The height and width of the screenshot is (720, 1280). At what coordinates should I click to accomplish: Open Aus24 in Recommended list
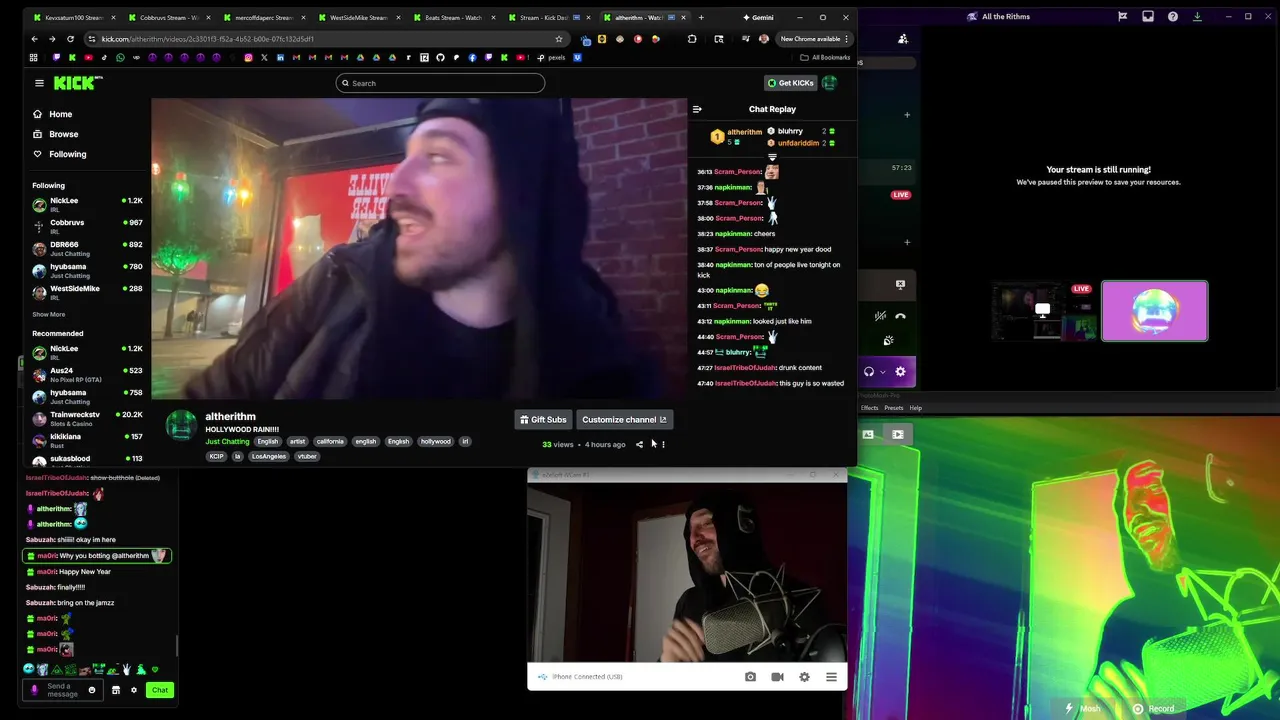click(x=88, y=374)
